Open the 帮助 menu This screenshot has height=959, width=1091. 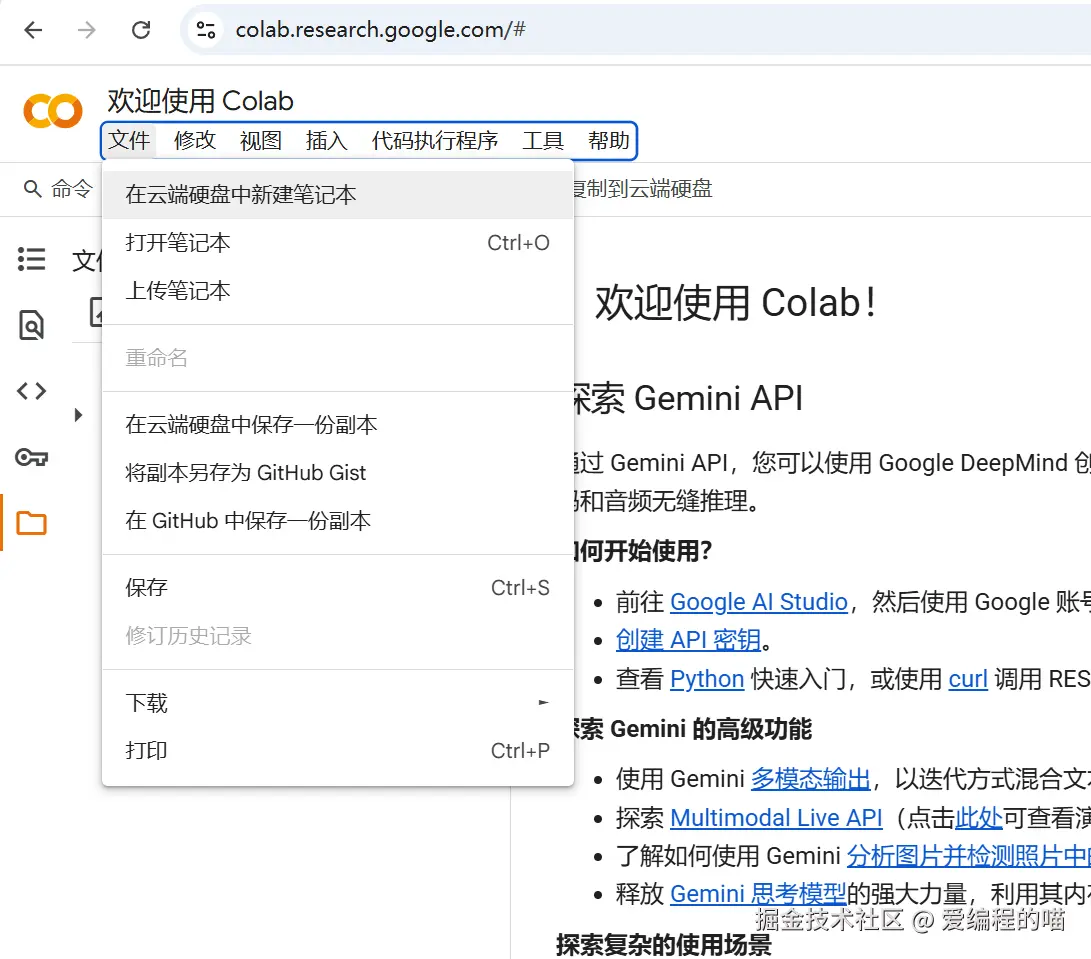pos(608,141)
